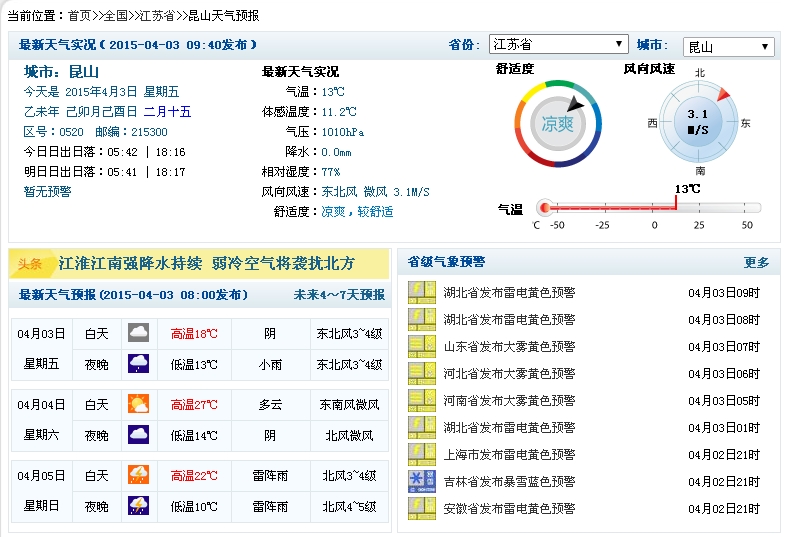The width and height of the screenshot is (792, 537).
Task: Click the 舒适度 comfort gauge dial showing 凉爽
Action: pos(558,123)
